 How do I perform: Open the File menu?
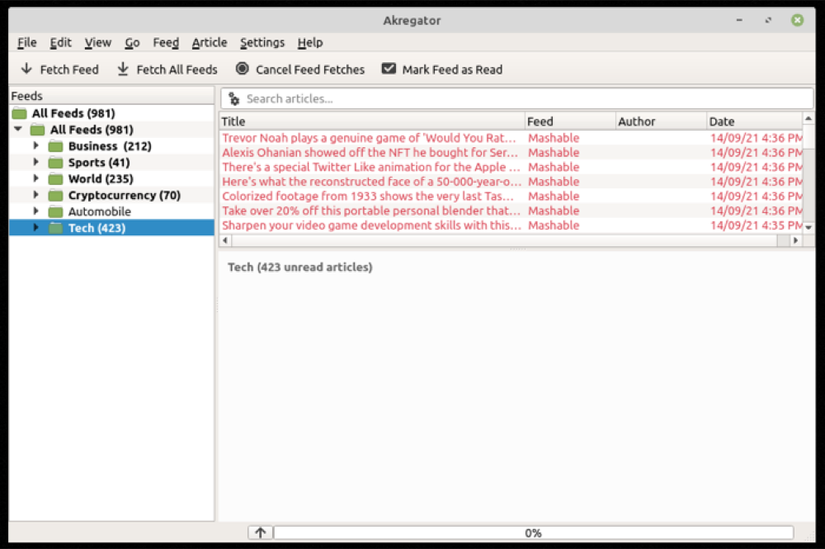tap(27, 43)
